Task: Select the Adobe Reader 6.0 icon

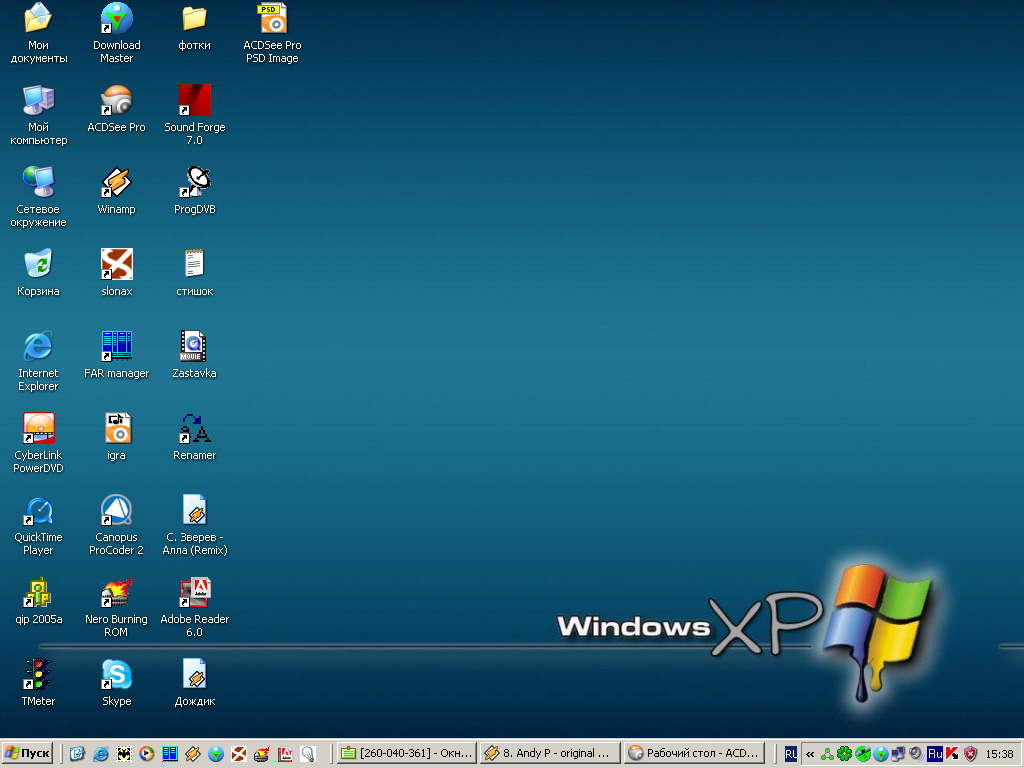Action: (194, 593)
